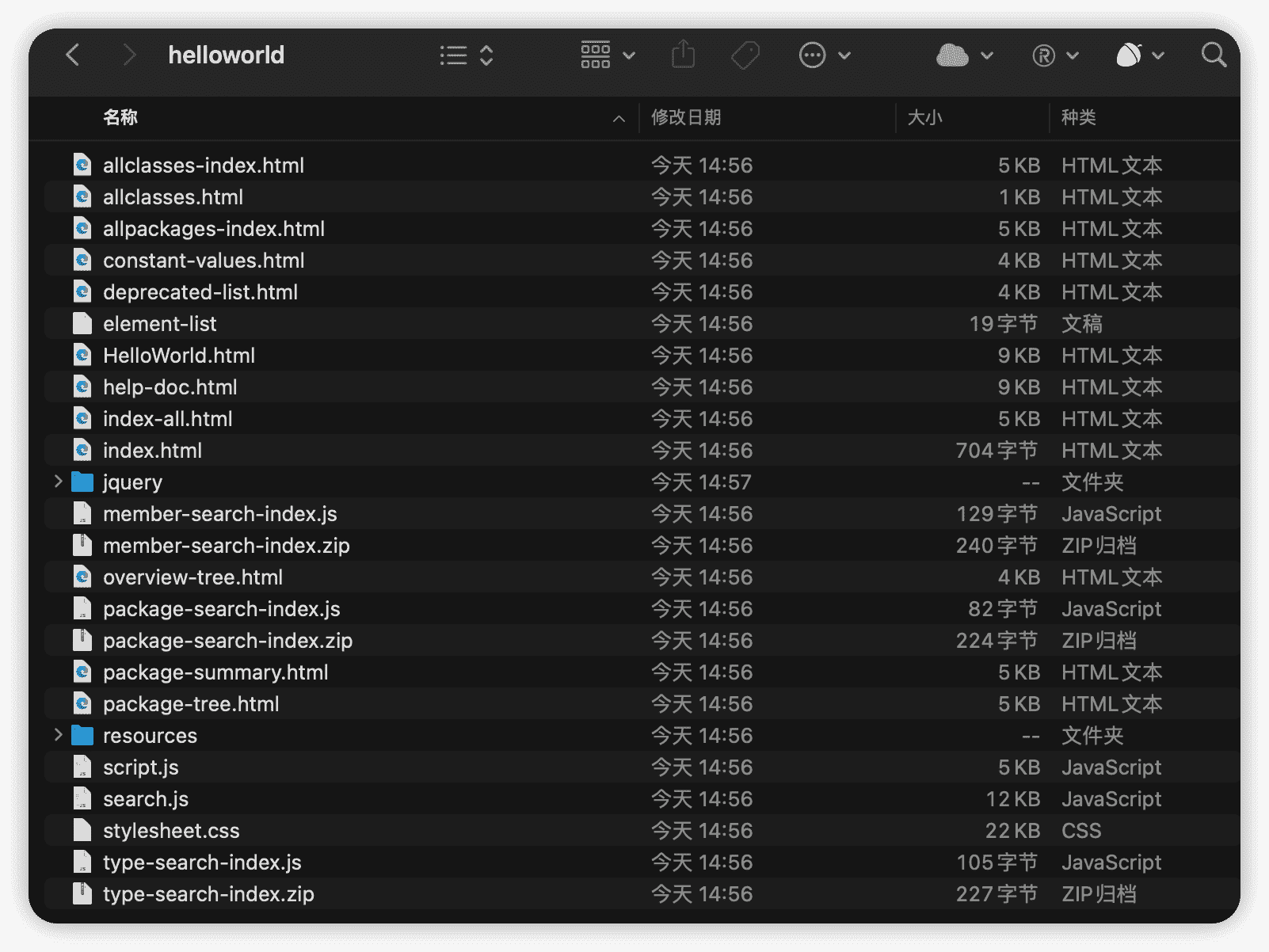Sort by 大小 column header
The width and height of the screenshot is (1269, 952).
(x=924, y=118)
